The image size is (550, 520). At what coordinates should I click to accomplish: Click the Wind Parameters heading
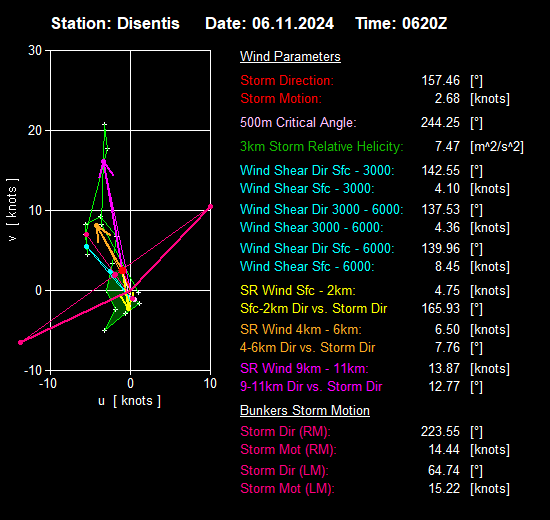(290, 56)
